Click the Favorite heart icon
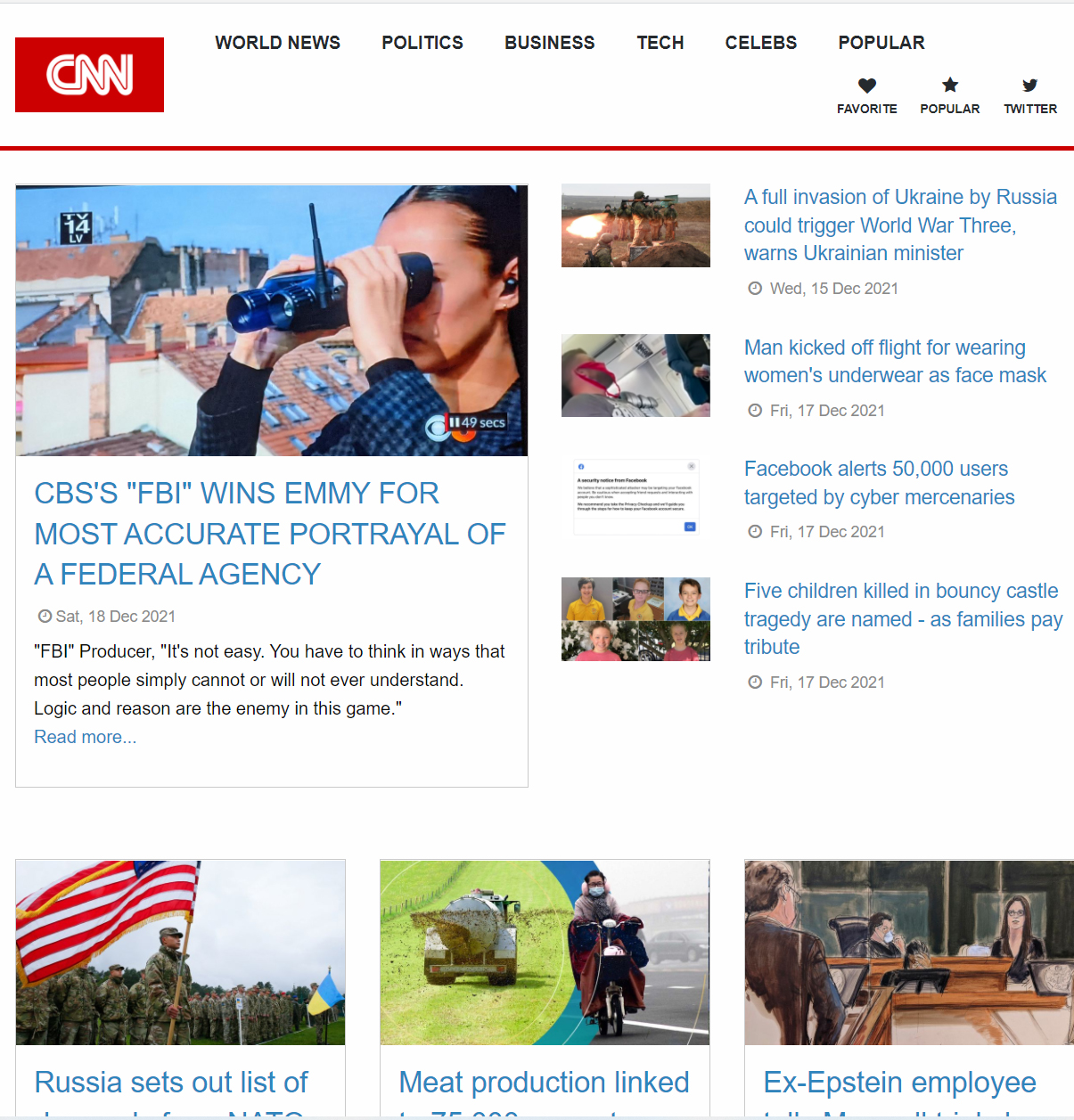 coord(867,86)
